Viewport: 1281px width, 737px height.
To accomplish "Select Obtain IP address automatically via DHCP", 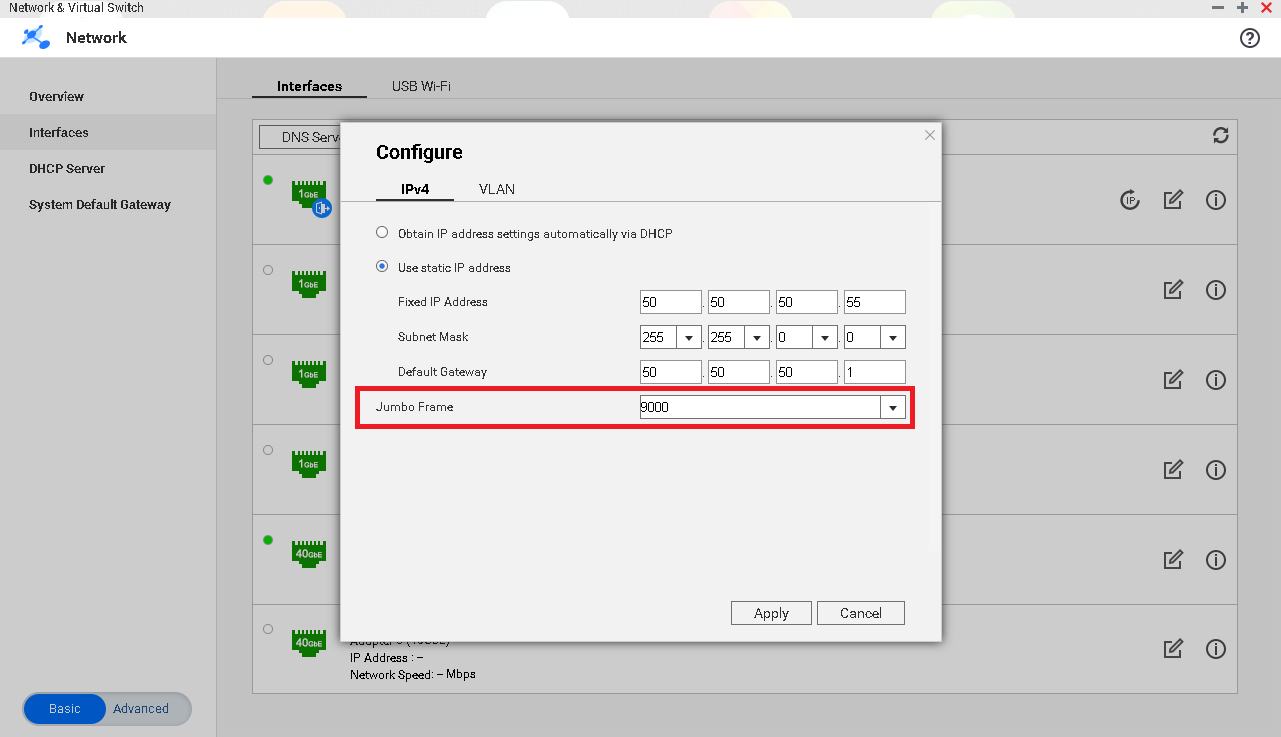I will [x=382, y=233].
